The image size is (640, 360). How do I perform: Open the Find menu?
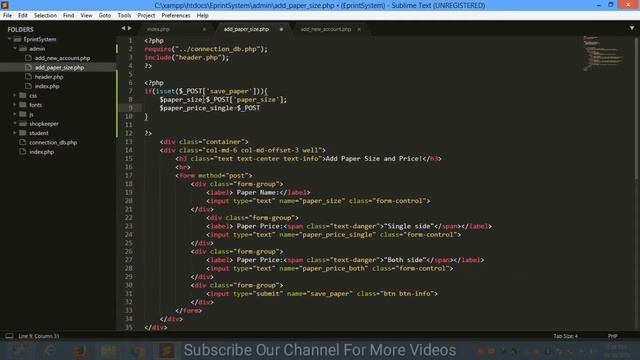tap(68, 16)
